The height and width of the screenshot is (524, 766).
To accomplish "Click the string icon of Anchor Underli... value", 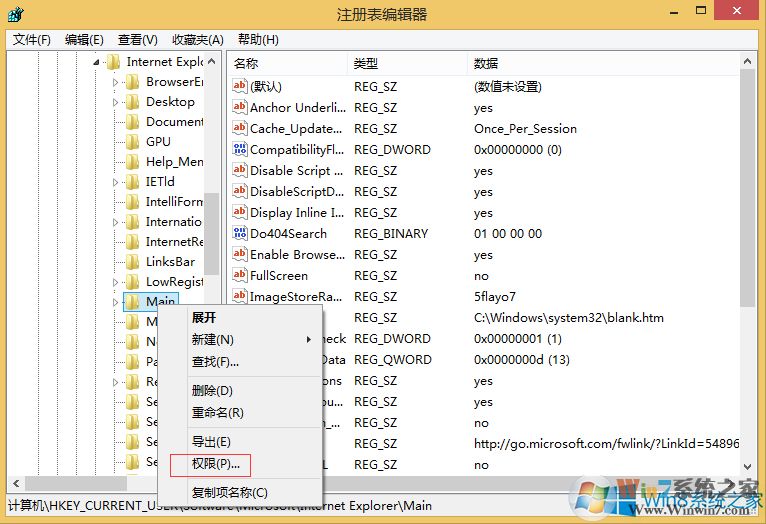I will point(239,107).
